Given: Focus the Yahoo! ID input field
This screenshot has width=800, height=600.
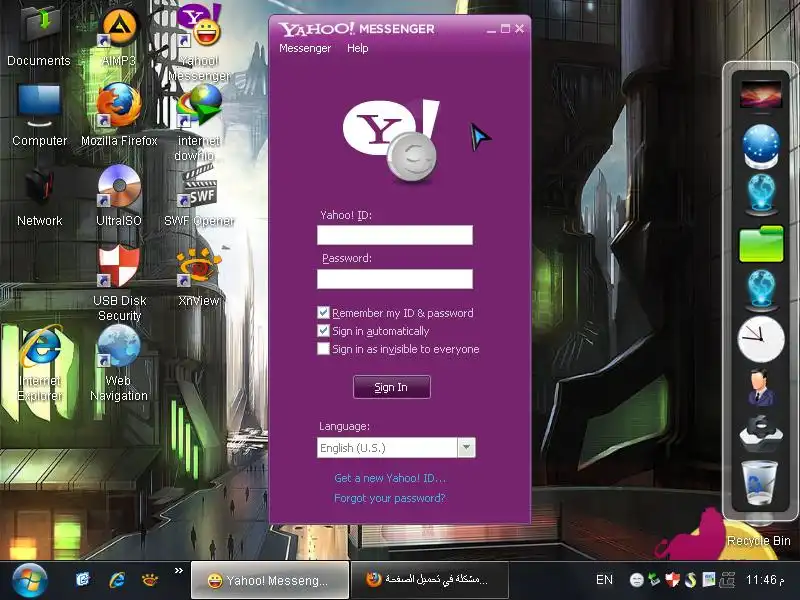Looking at the screenshot, I should [395, 235].
